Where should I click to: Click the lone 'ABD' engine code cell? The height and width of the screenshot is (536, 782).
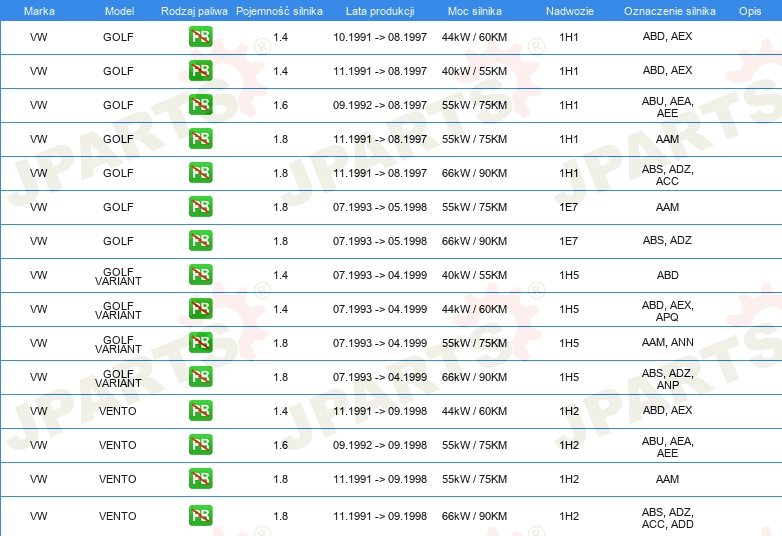[667, 275]
